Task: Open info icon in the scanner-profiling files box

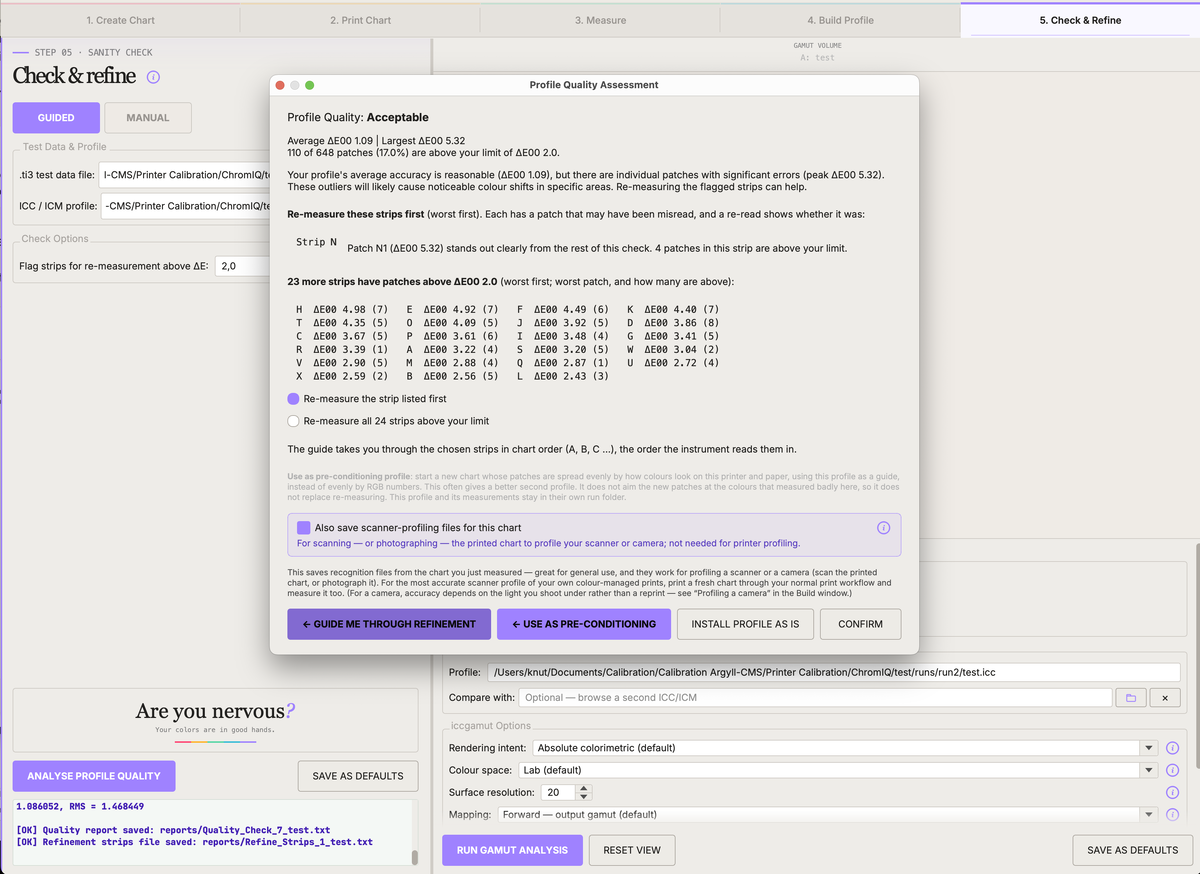Action: [883, 528]
